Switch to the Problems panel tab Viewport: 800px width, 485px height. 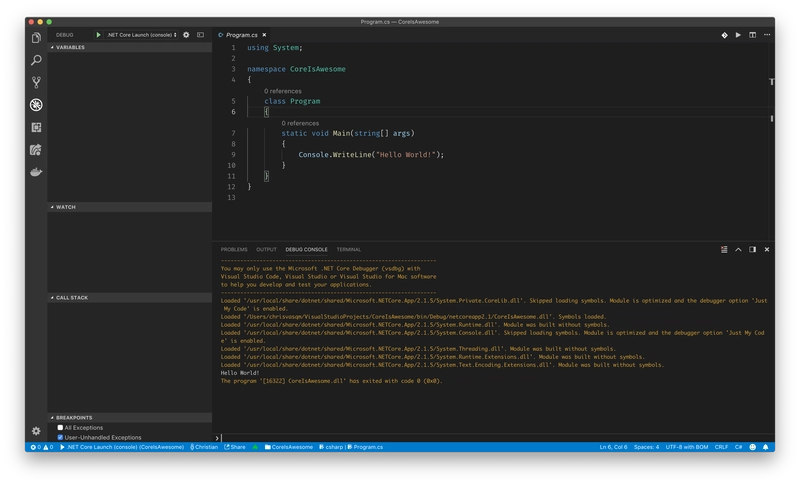[234, 249]
